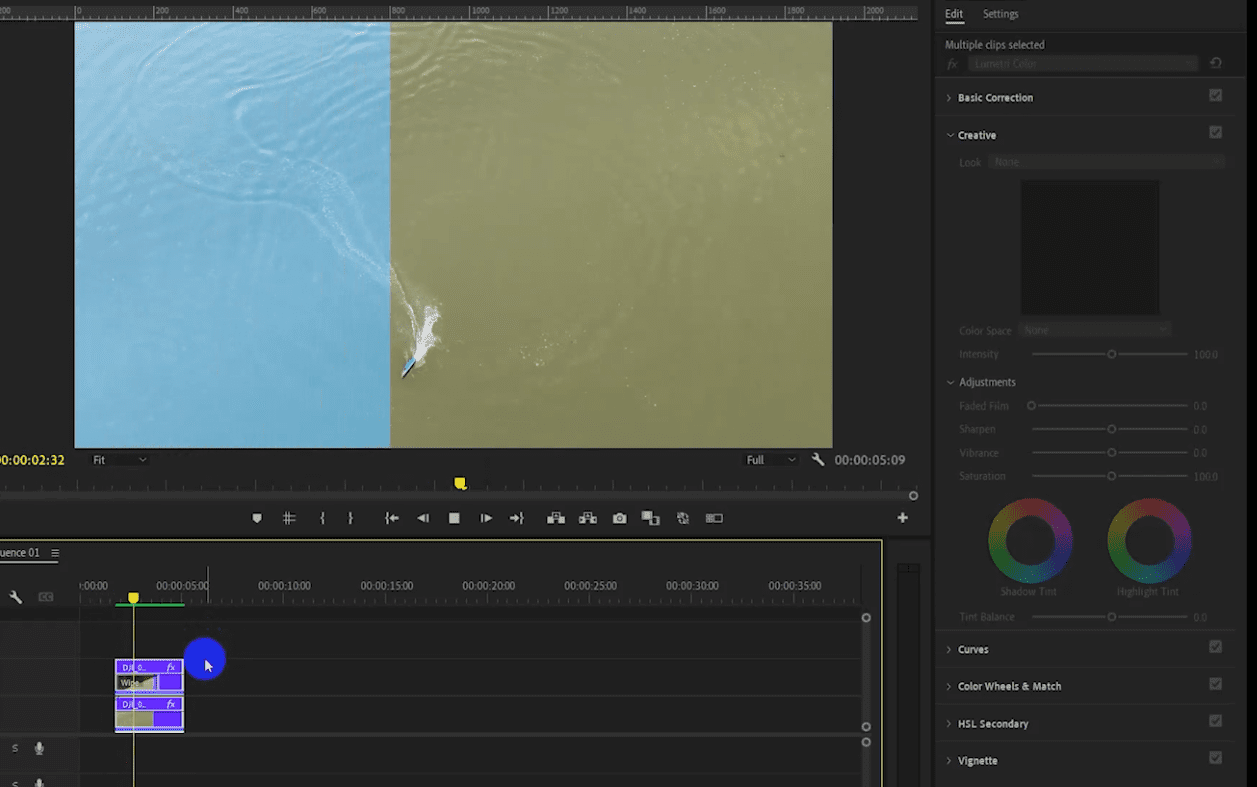Click the current timecode 00:00:02:32
Image resolution: width=1257 pixels, height=787 pixels.
pos(32,460)
